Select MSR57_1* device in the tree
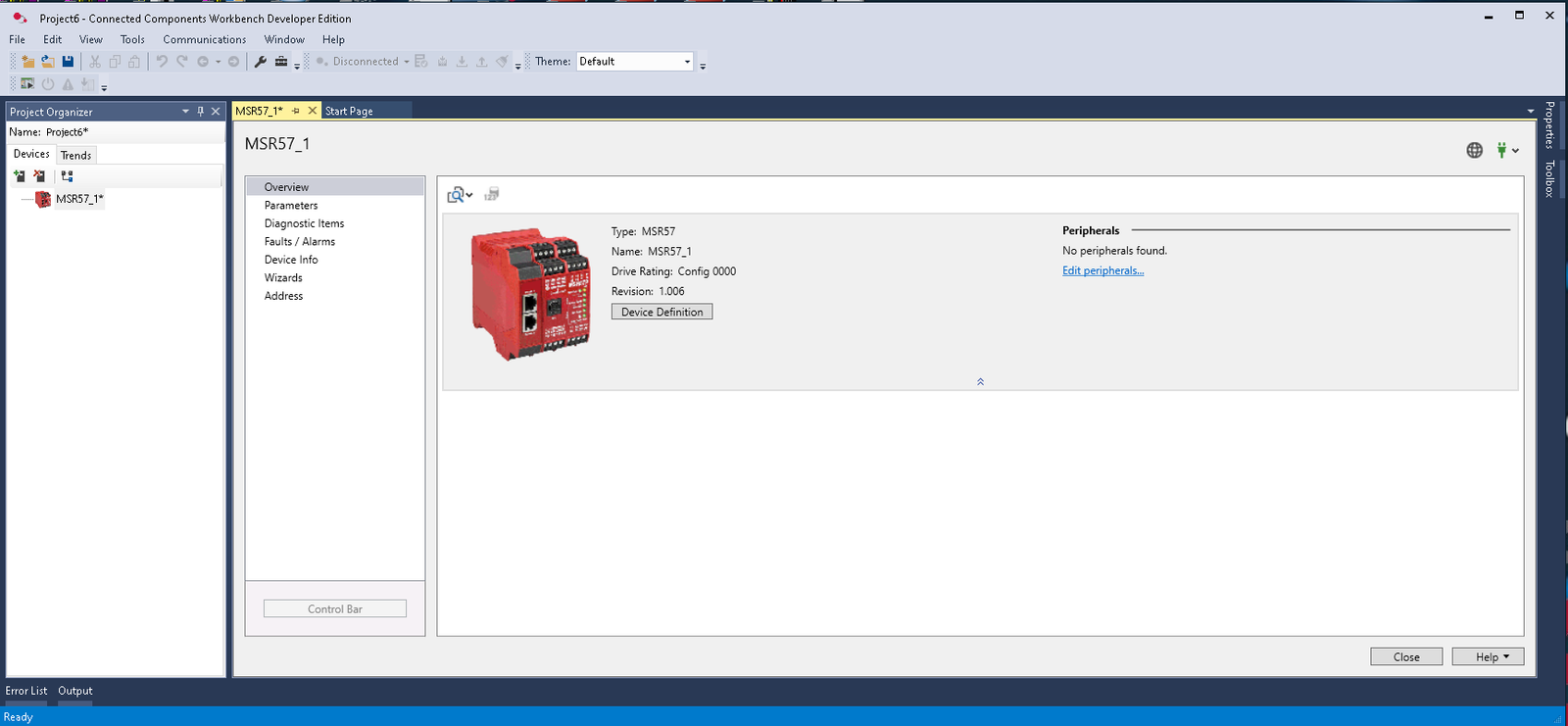The image size is (1568, 726). tap(78, 199)
